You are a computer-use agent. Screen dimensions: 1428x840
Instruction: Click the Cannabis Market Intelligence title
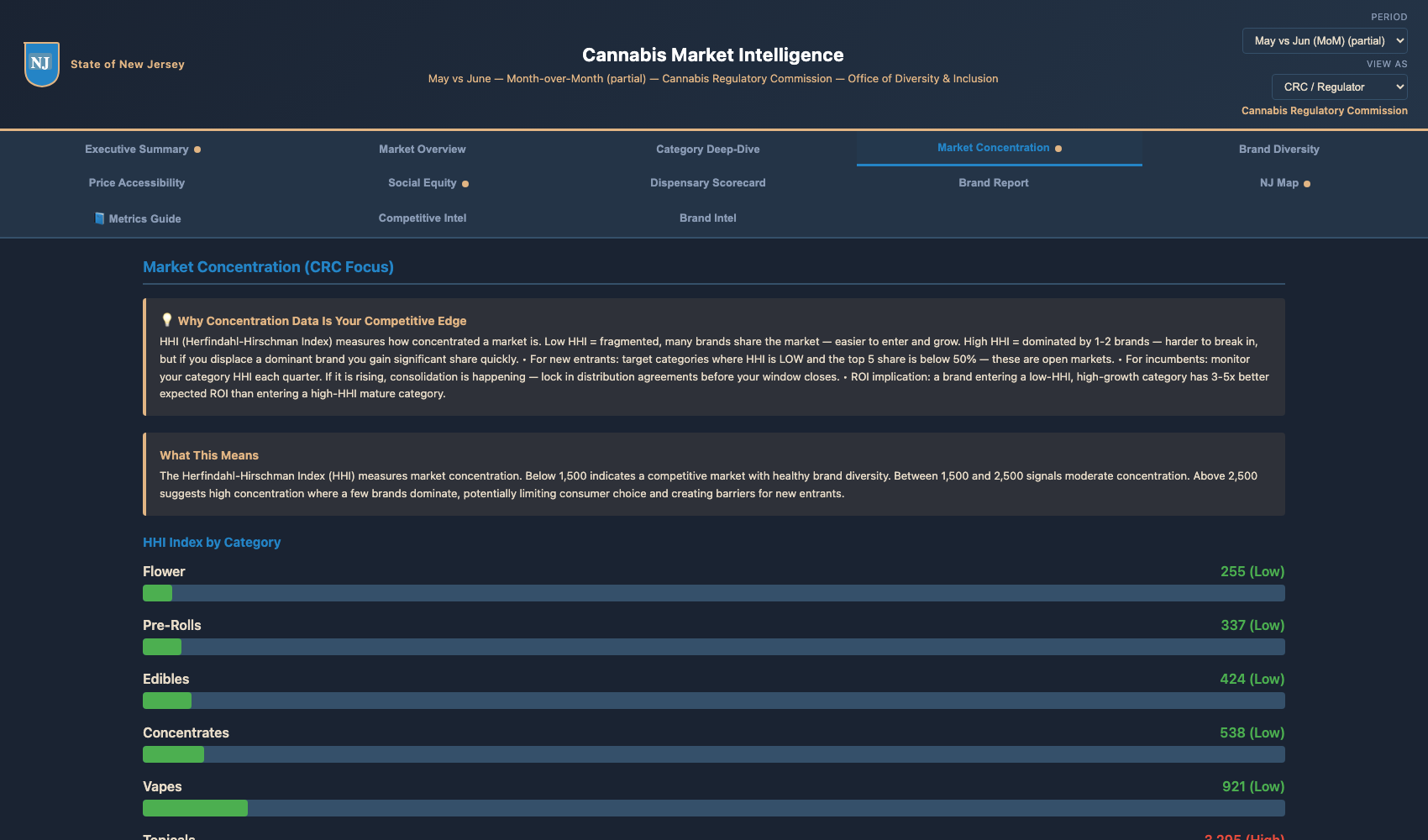click(713, 55)
